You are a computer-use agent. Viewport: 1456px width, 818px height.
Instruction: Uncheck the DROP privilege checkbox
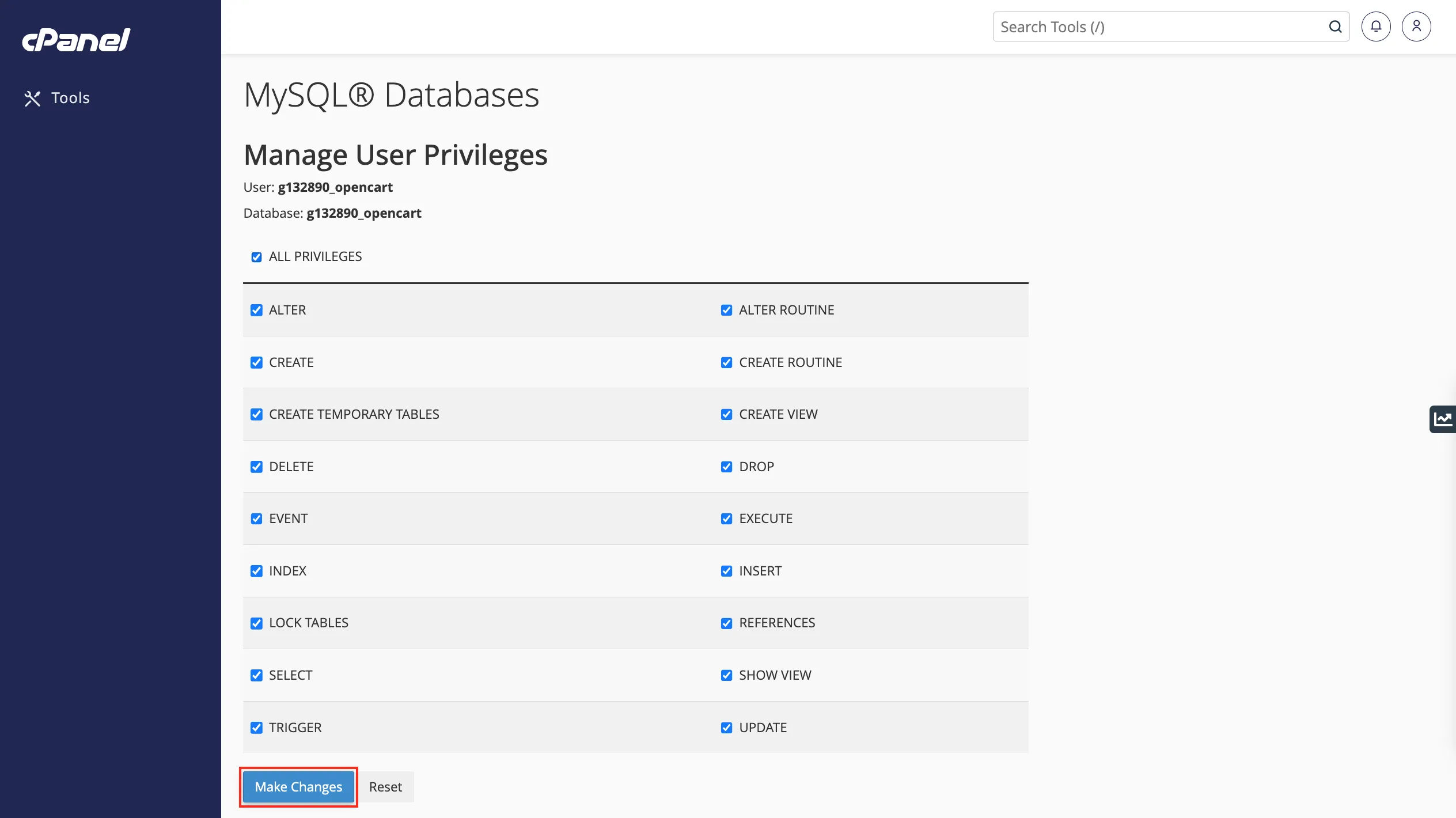coord(726,467)
